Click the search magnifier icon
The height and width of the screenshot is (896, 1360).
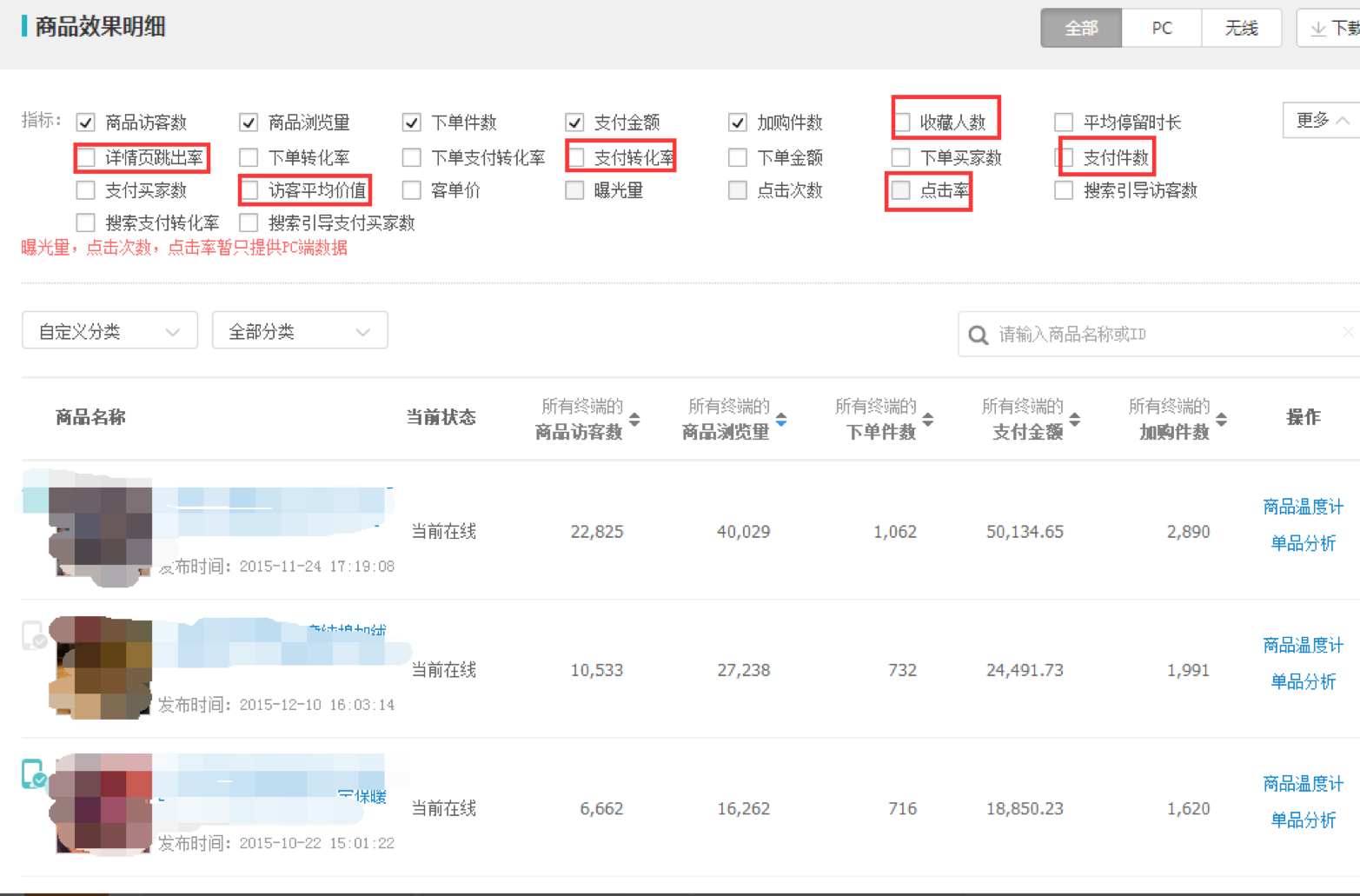pos(978,335)
